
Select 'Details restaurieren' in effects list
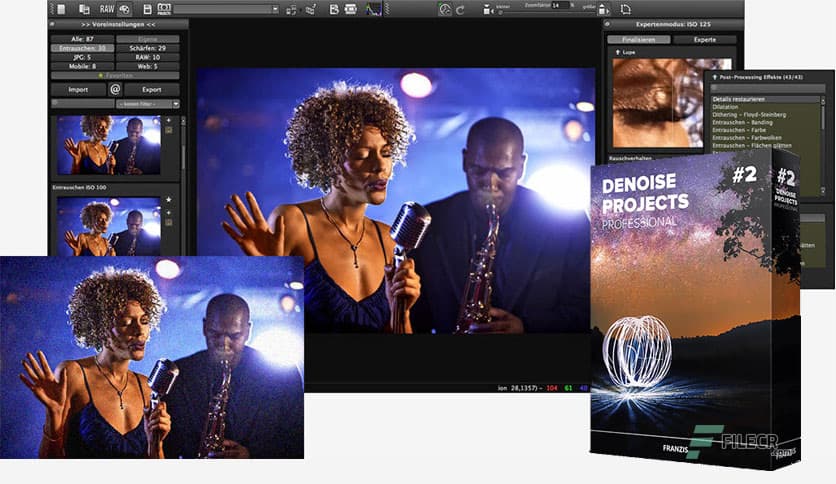pyautogui.click(x=766, y=99)
